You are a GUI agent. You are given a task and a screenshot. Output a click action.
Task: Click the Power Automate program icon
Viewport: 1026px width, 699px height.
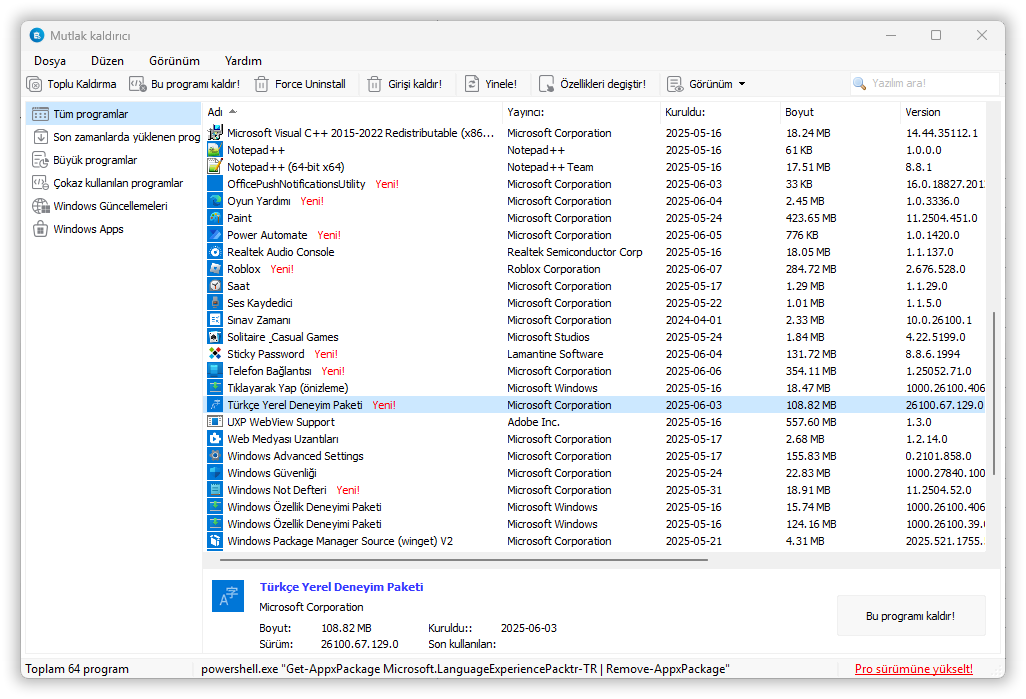pos(215,234)
